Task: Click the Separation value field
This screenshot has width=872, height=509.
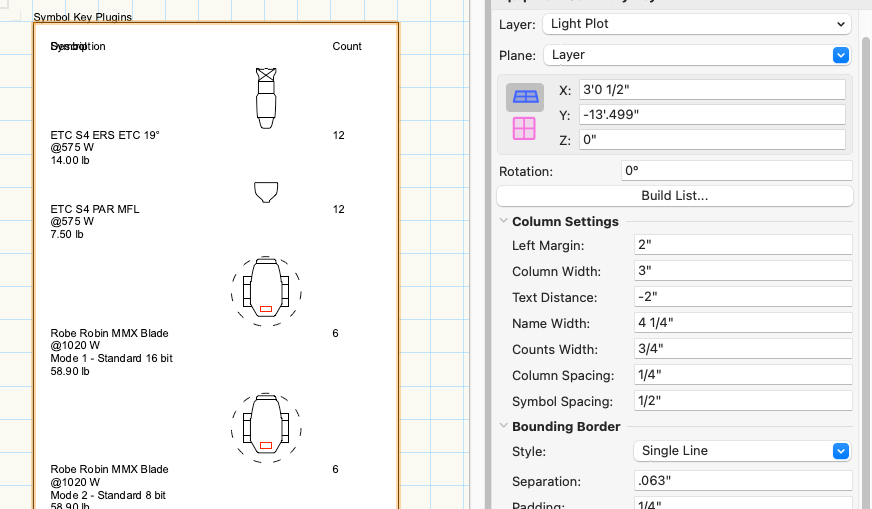Action: point(742,481)
